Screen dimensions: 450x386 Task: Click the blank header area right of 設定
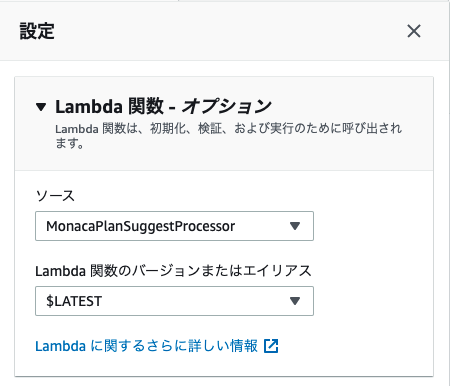click(x=230, y=31)
